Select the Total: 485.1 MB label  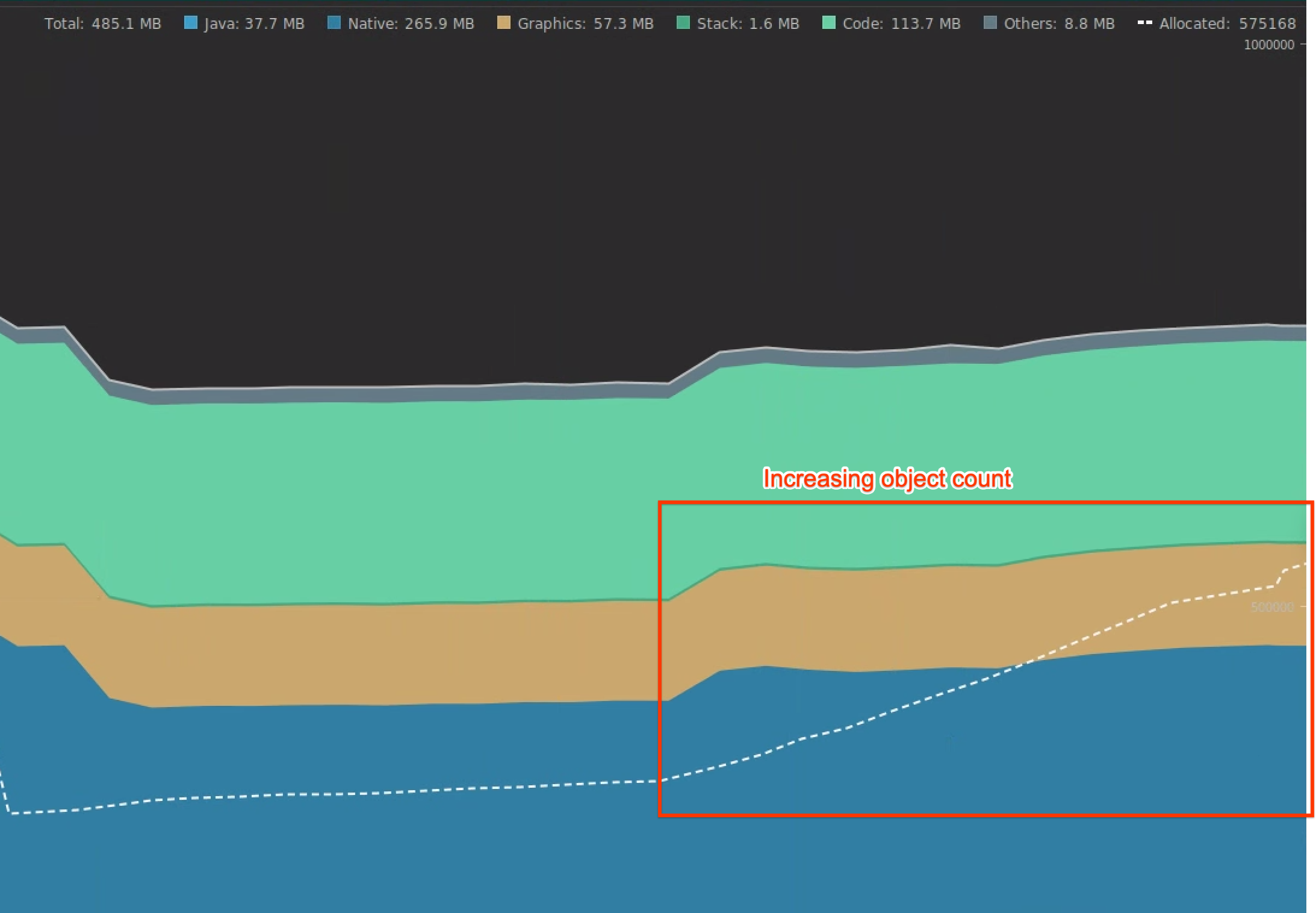[x=103, y=24]
